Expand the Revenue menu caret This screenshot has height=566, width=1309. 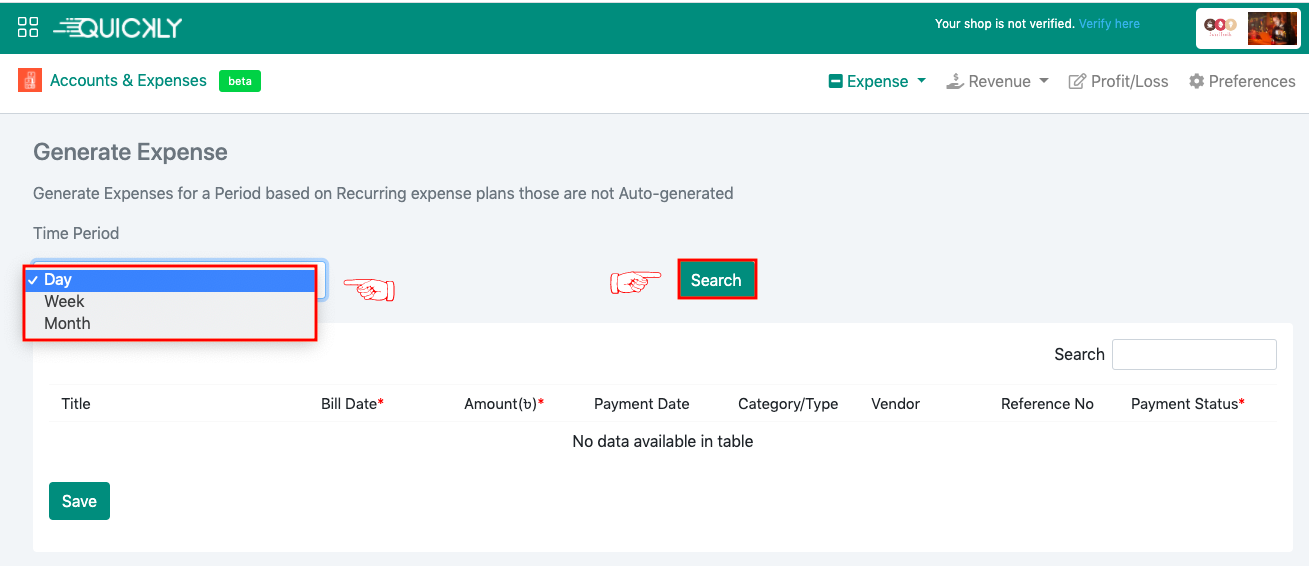coord(1044,81)
